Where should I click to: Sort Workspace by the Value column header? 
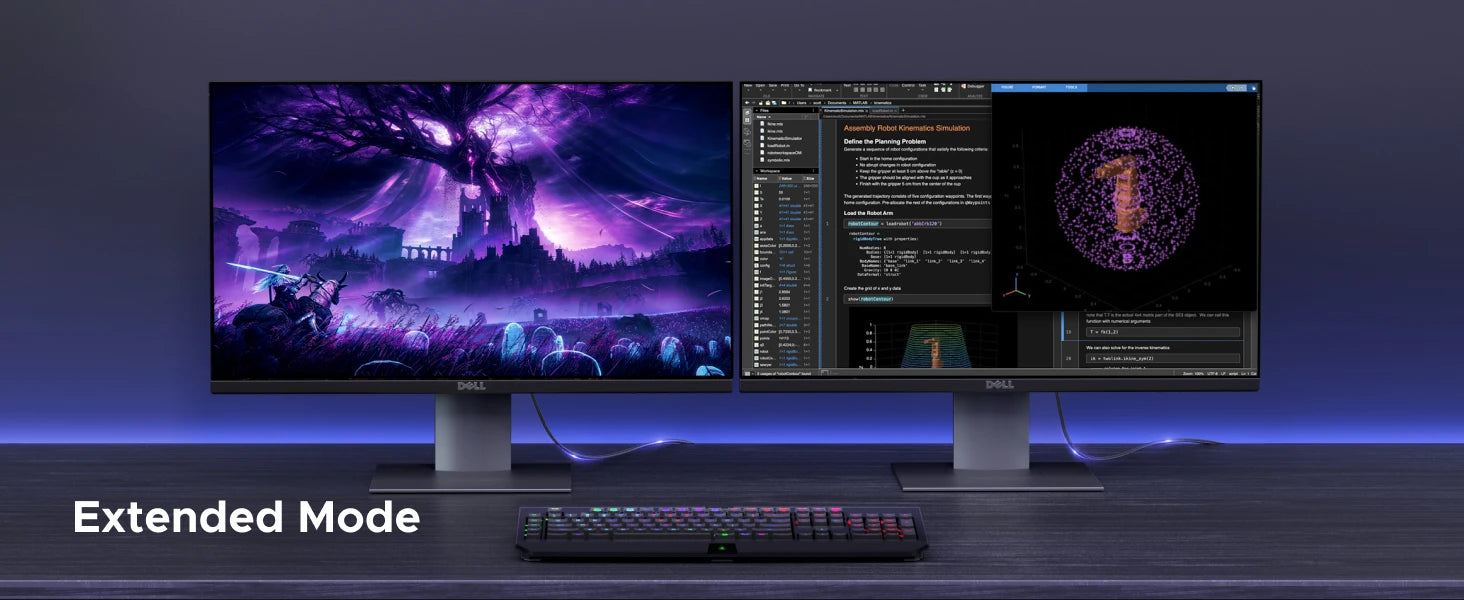(787, 179)
